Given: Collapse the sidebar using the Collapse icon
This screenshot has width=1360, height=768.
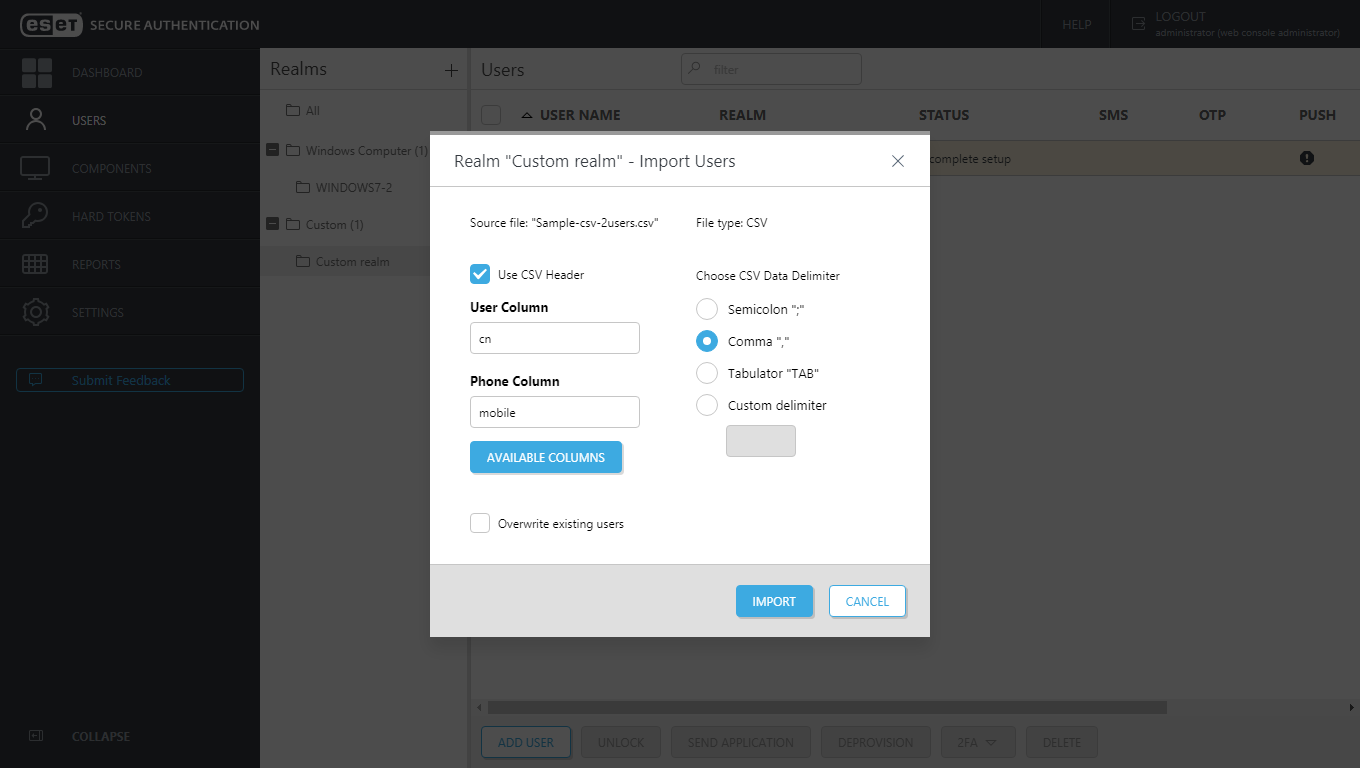Looking at the screenshot, I should pos(35,736).
